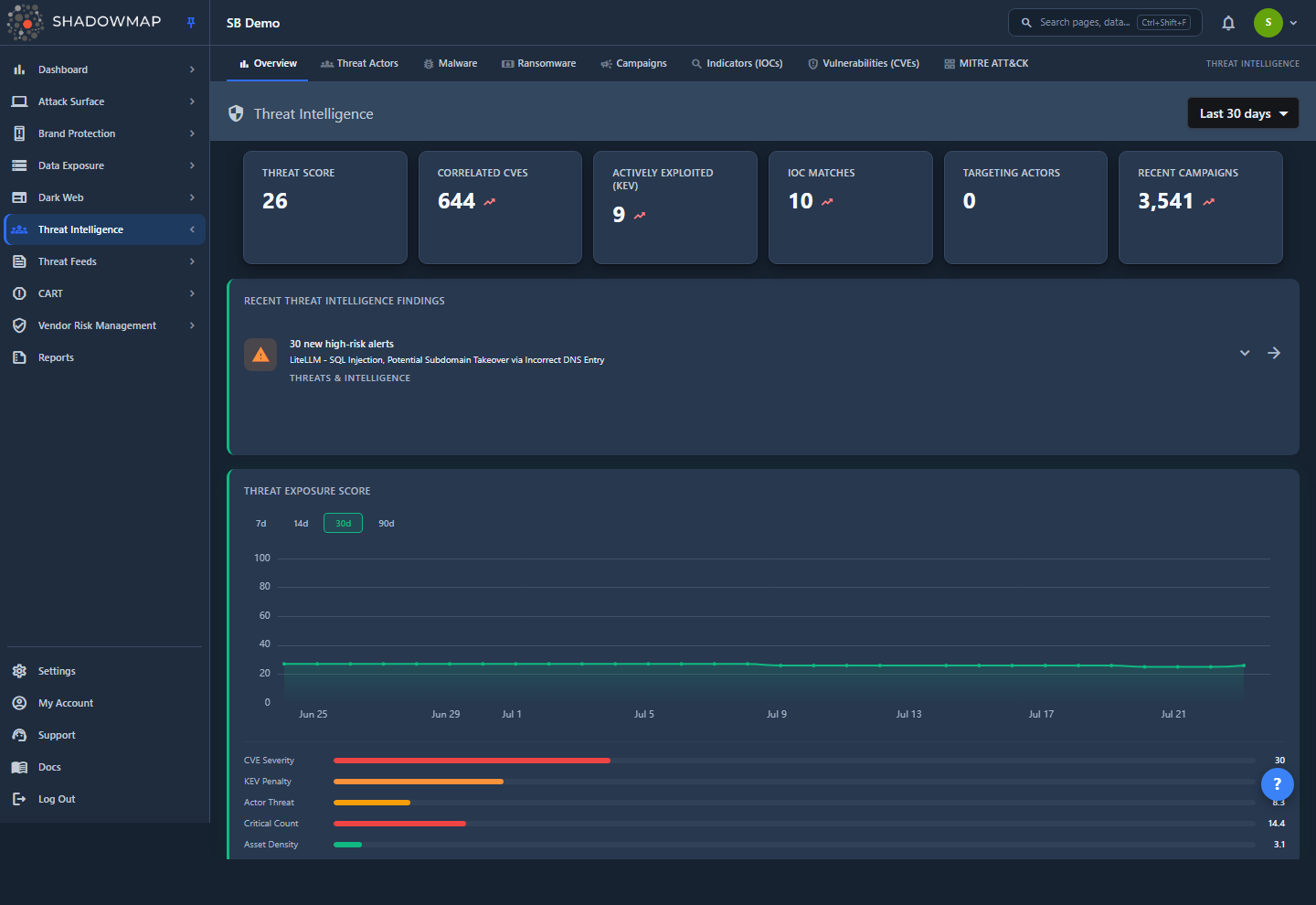Click the Threat Intelligence sidebar icon
1316x905 pixels.
coord(19,229)
